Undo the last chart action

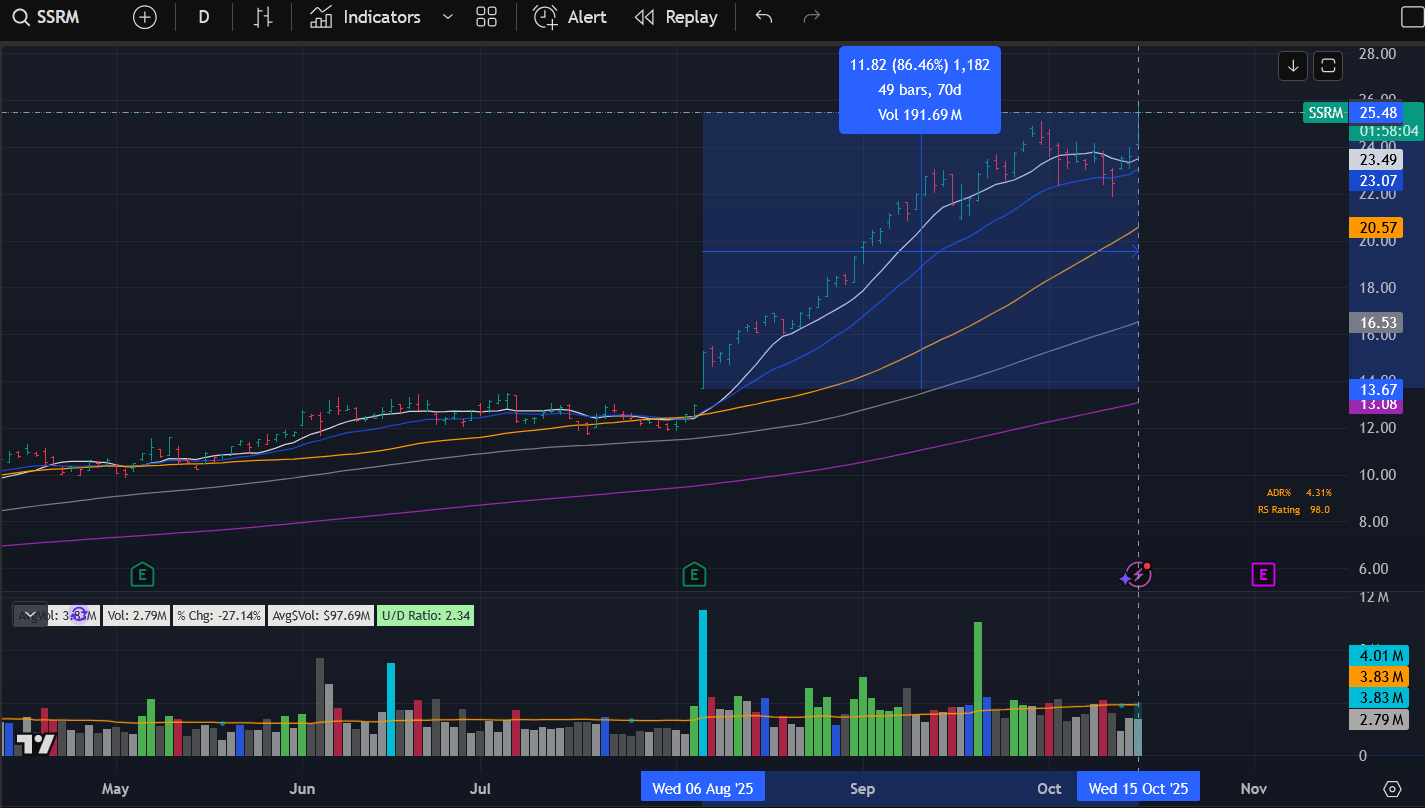[x=764, y=17]
